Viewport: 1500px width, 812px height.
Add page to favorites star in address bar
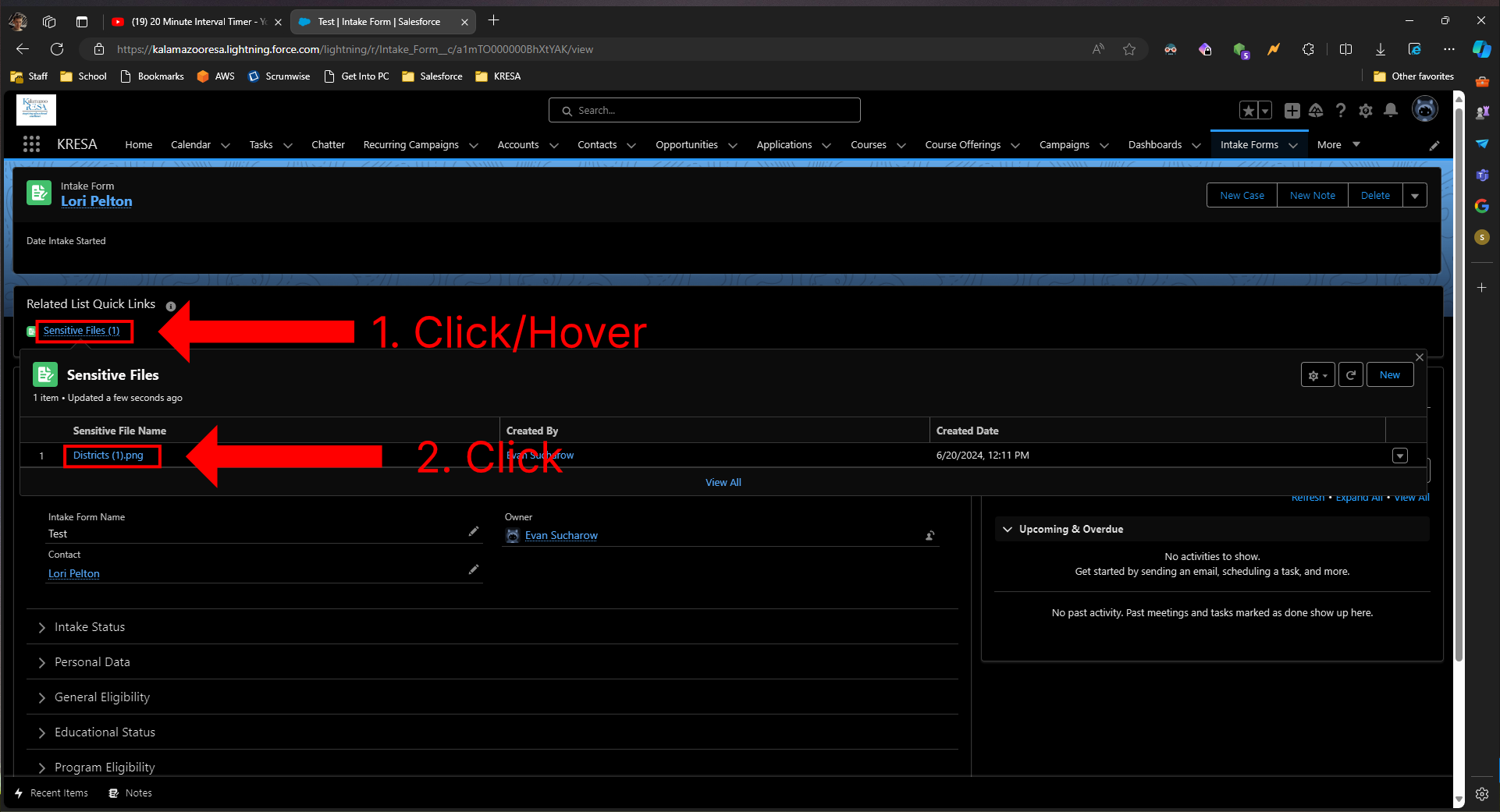[x=1129, y=49]
